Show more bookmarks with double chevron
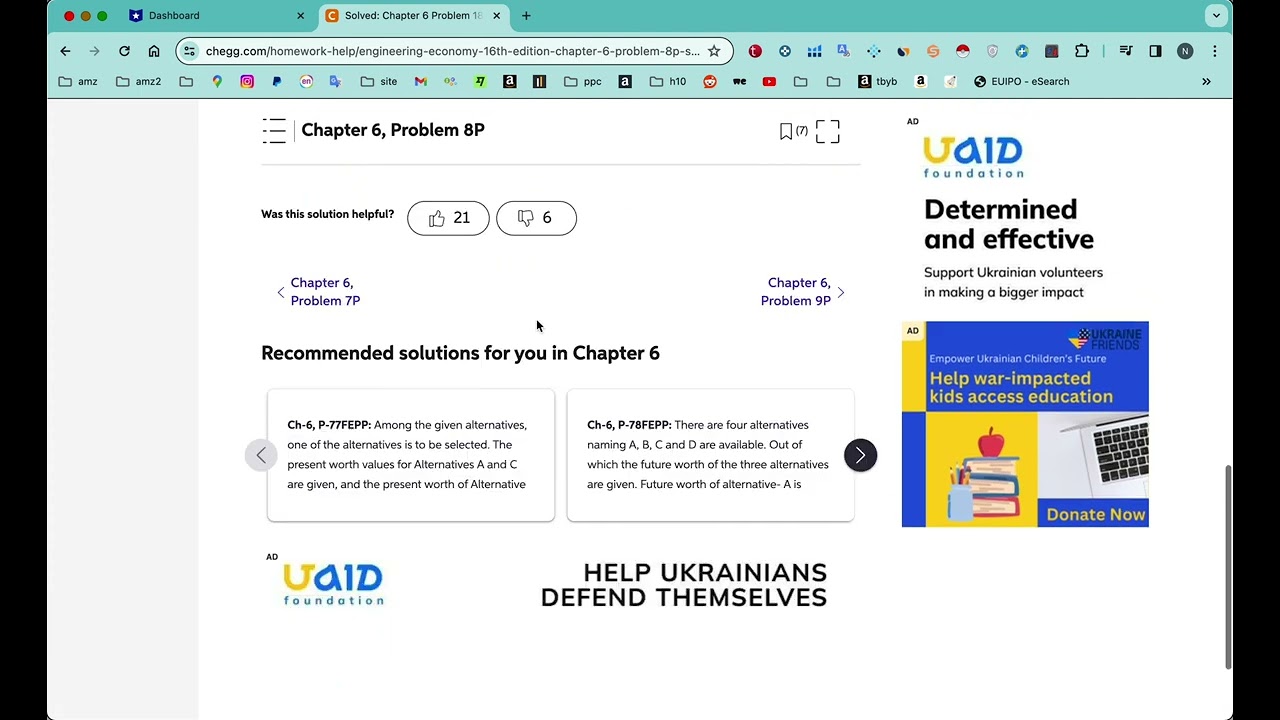The height and width of the screenshot is (720, 1280). (1206, 82)
